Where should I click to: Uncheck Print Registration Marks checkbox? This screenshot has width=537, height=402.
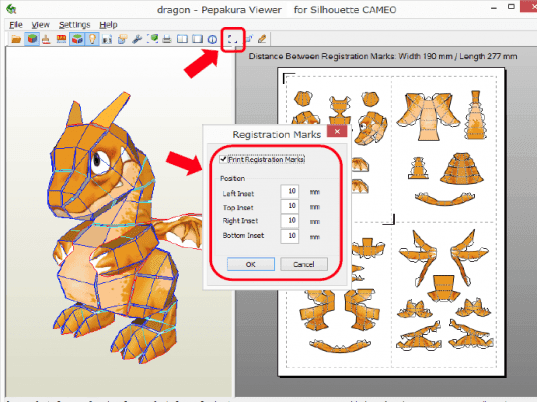(223, 159)
